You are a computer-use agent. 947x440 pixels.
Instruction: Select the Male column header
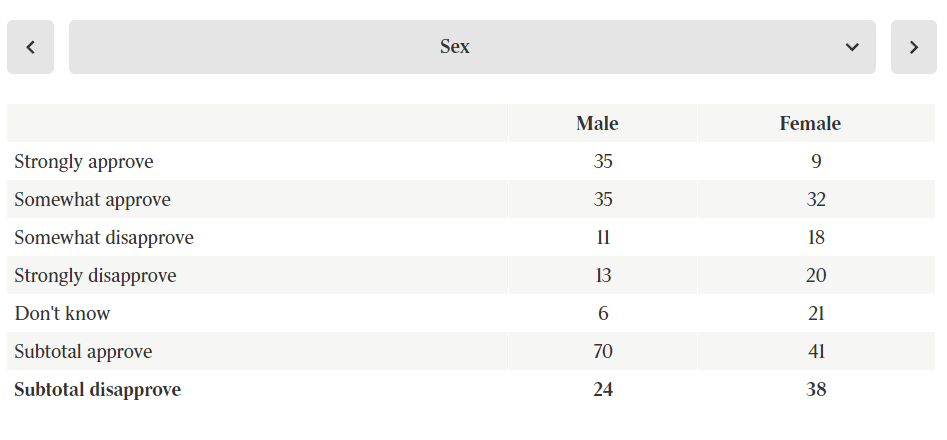(x=597, y=124)
